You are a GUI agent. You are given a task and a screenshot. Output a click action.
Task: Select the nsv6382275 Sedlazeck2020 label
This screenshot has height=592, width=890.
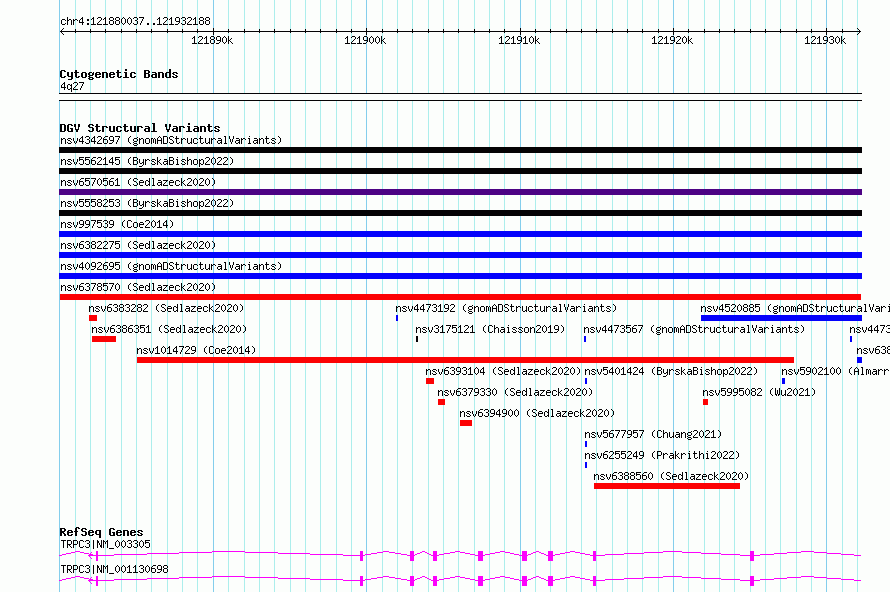pyautogui.click(x=138, y=245)
